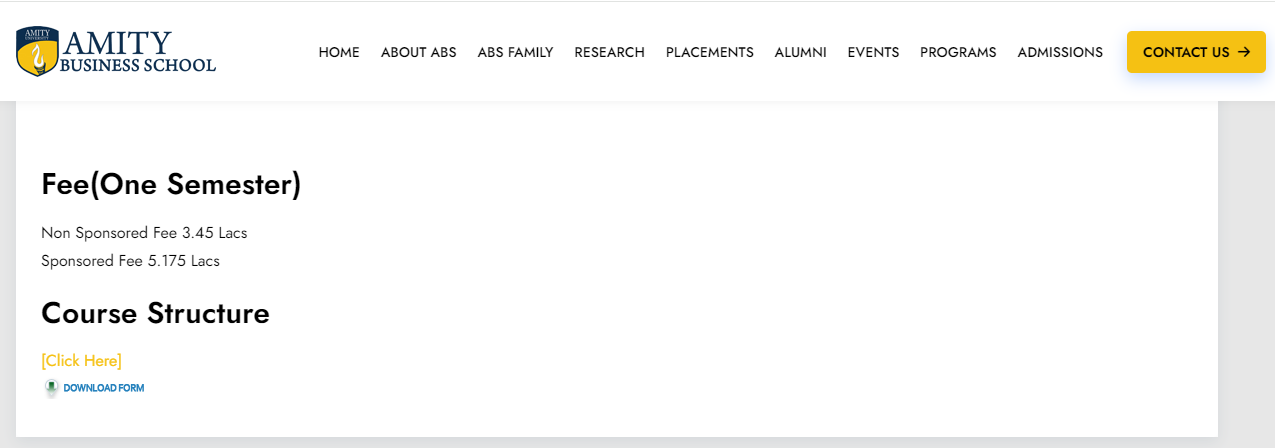1275x448 pixels.
Task: Click the Amity Business School logo text
Action: click(137, 53)
